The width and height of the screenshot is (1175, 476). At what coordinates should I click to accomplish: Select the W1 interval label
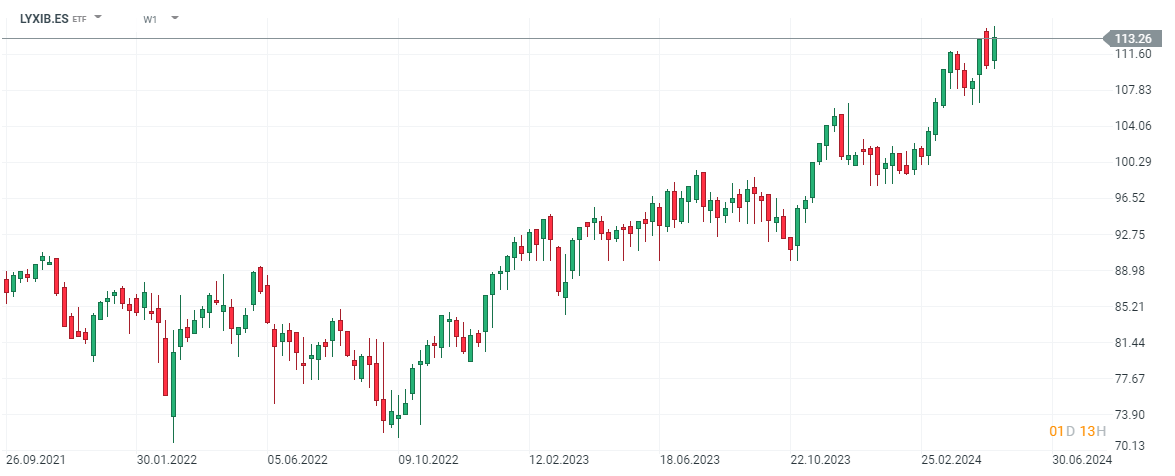tap(150, 19)
